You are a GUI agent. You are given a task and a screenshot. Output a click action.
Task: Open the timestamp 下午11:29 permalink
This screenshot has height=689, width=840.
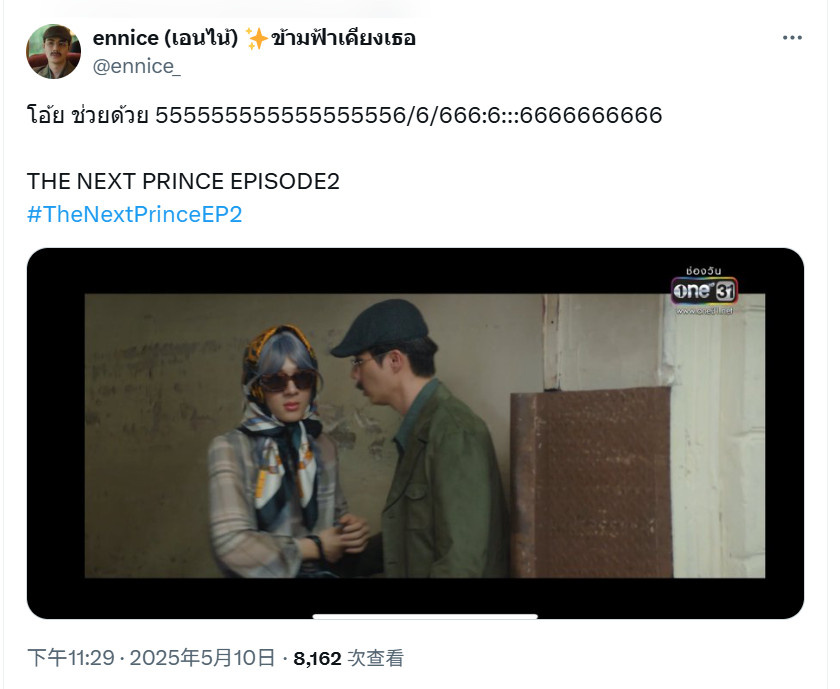pyautogui.click(x=71, y=658)
